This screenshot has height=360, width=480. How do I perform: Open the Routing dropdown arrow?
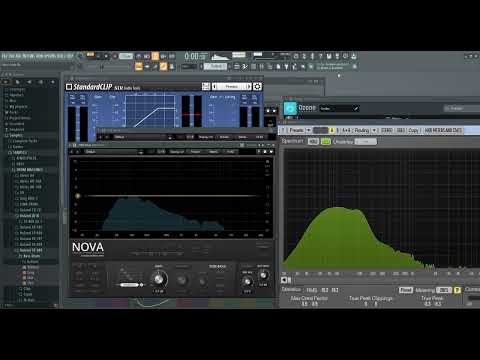point(374,130)
